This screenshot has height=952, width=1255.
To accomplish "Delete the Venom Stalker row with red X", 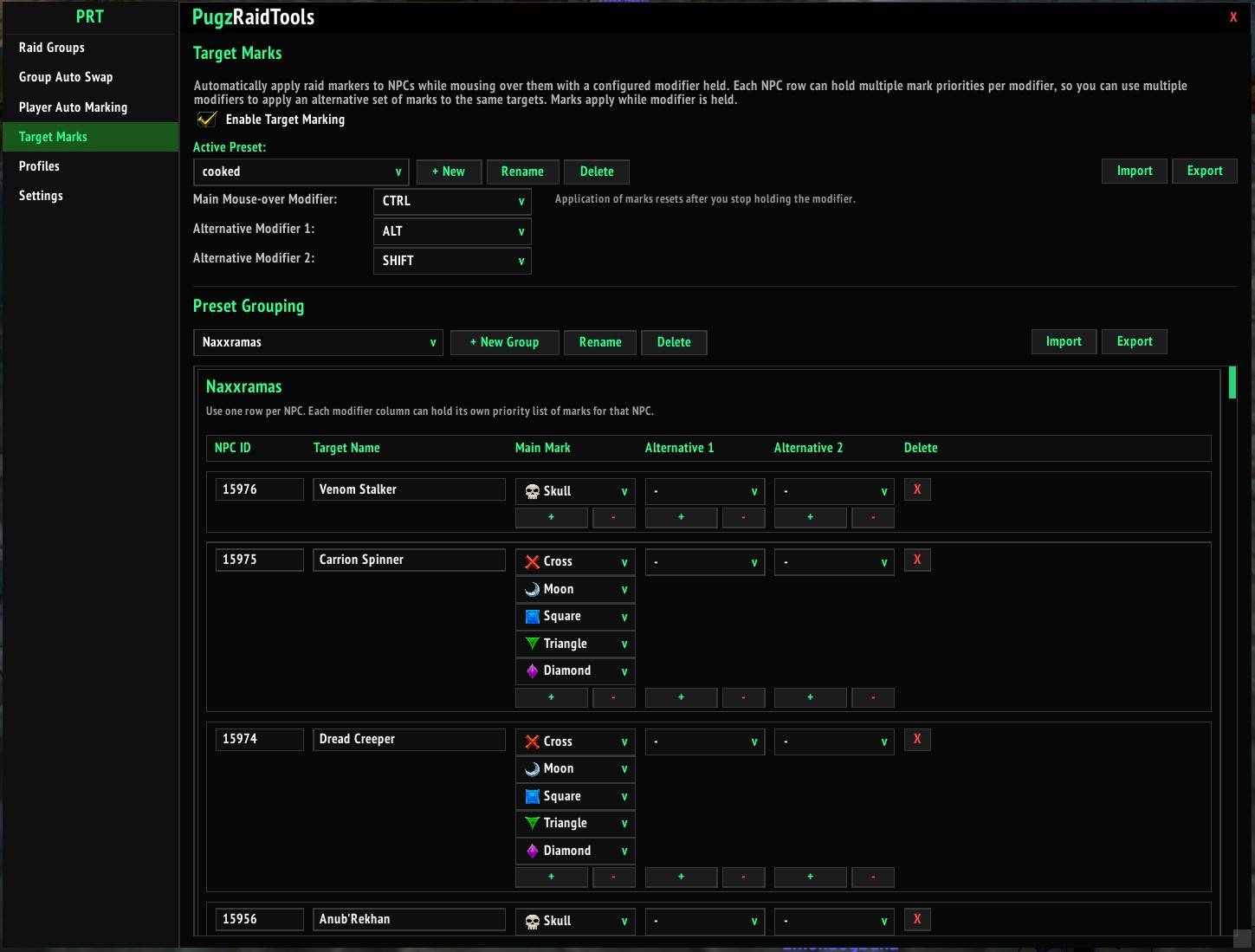I will (917, 489).
